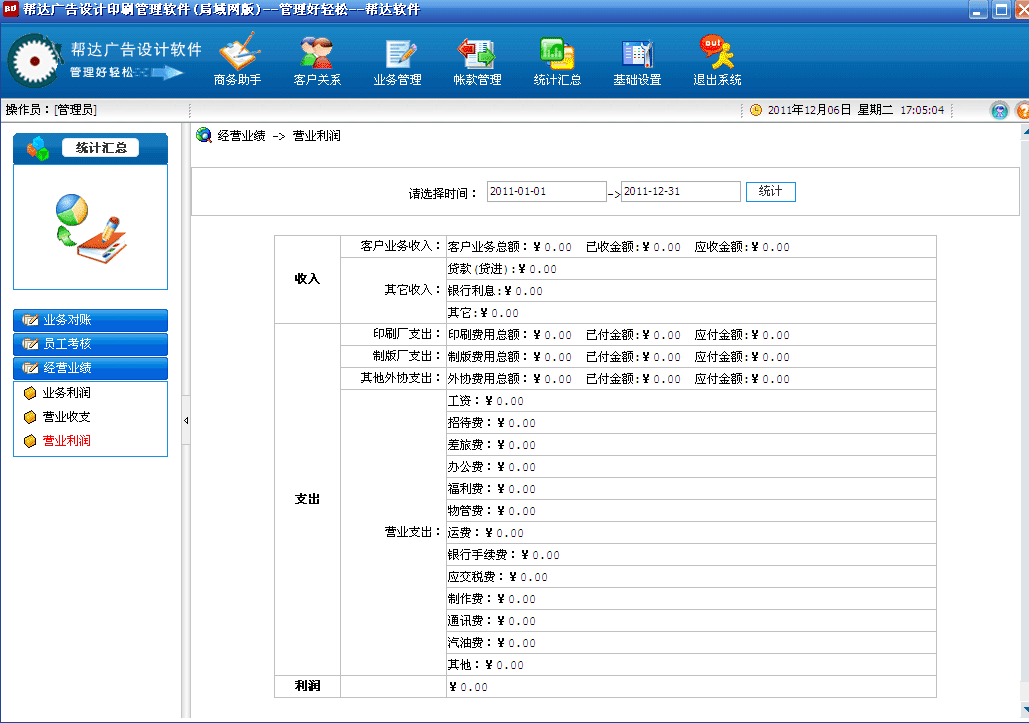Click the 支出 row header
This screenshot has height=723, width=1029.
pos(307,499)
